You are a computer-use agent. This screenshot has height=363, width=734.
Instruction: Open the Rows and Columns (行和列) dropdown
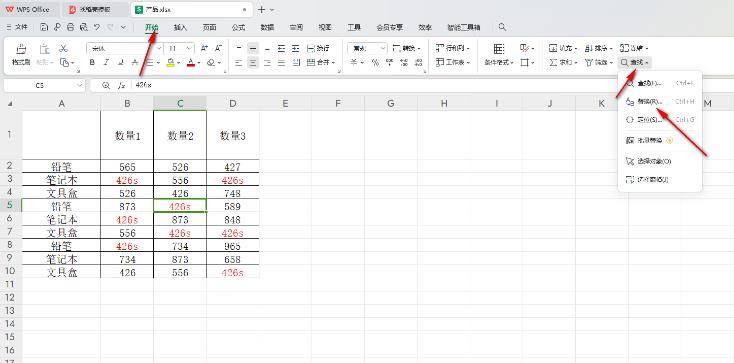453,48
